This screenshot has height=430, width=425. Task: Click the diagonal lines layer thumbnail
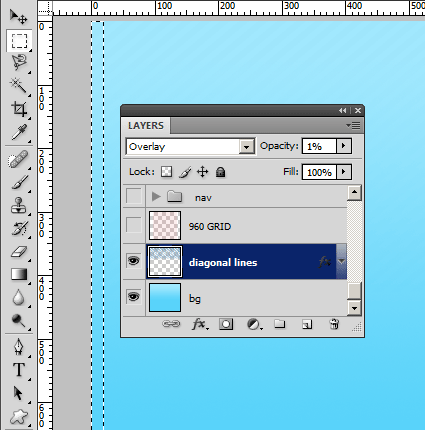click(x=165, y=262)
